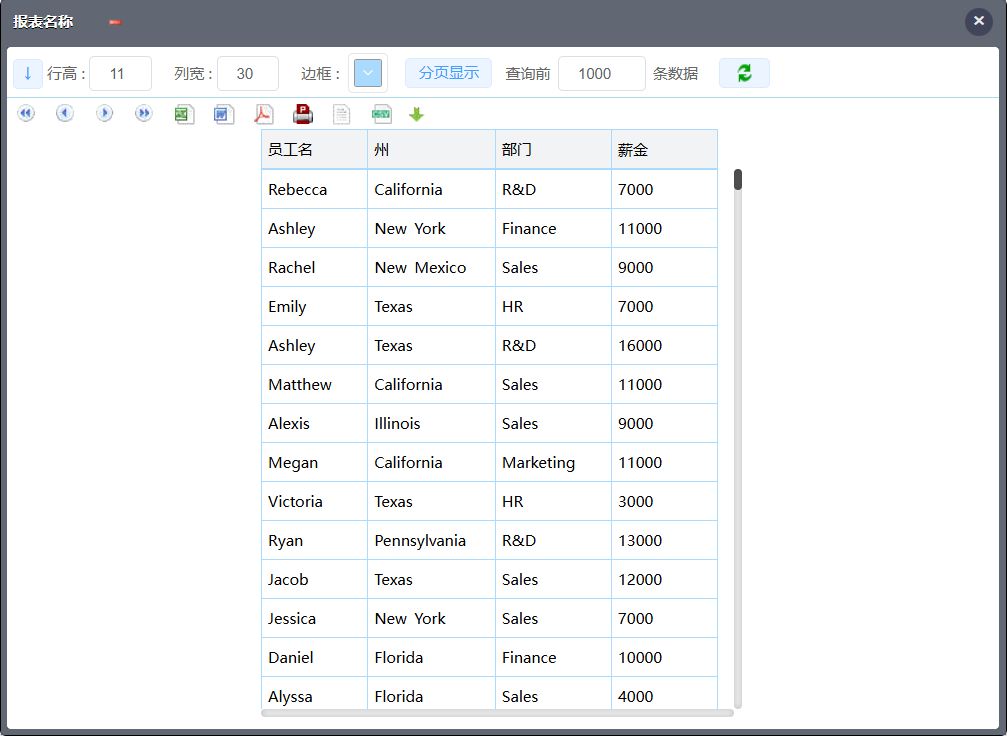Export report as PDF
This screenshot has height=736, width=1007.
tap(263, 114)
